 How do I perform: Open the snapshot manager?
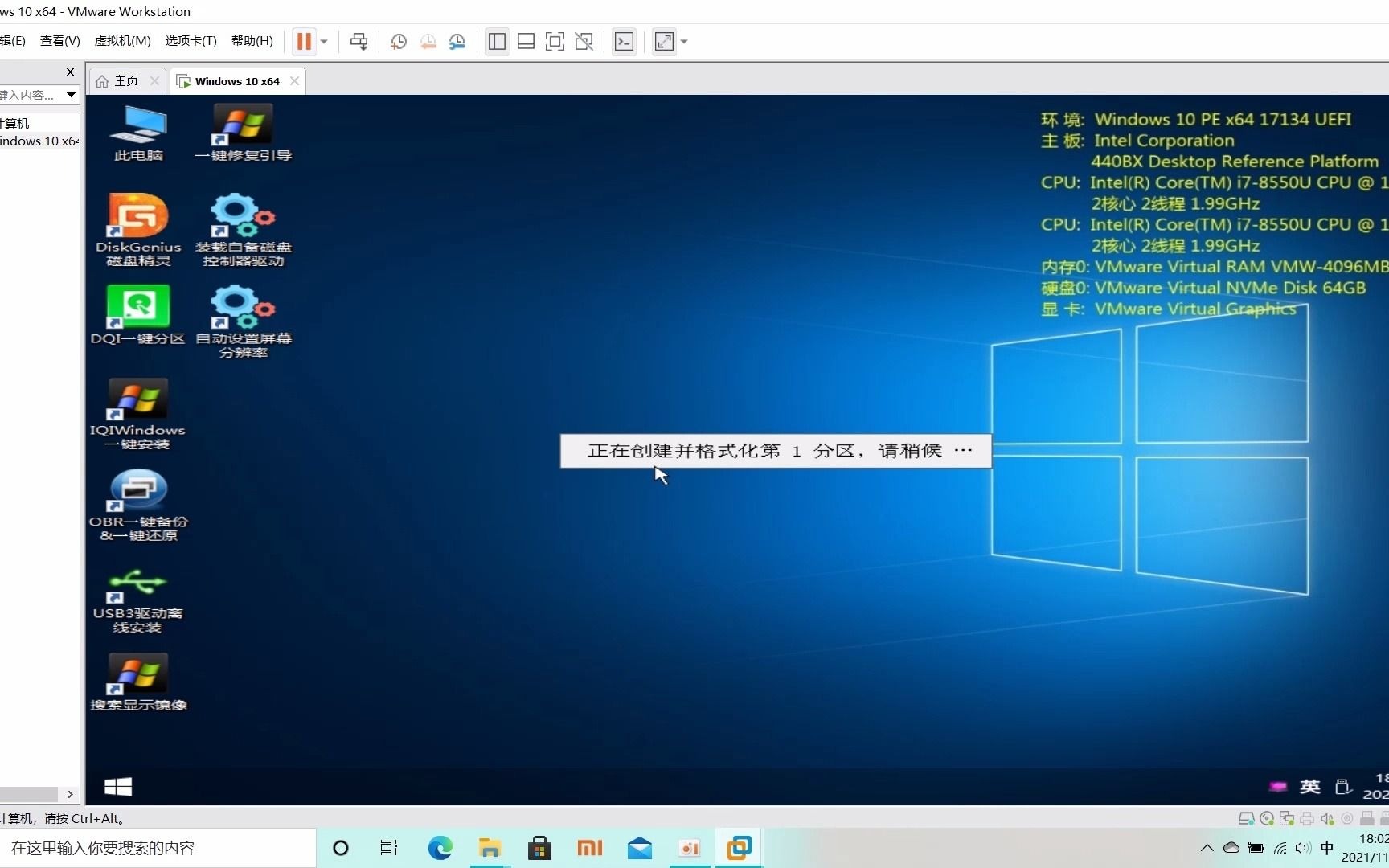coord(457,41)
